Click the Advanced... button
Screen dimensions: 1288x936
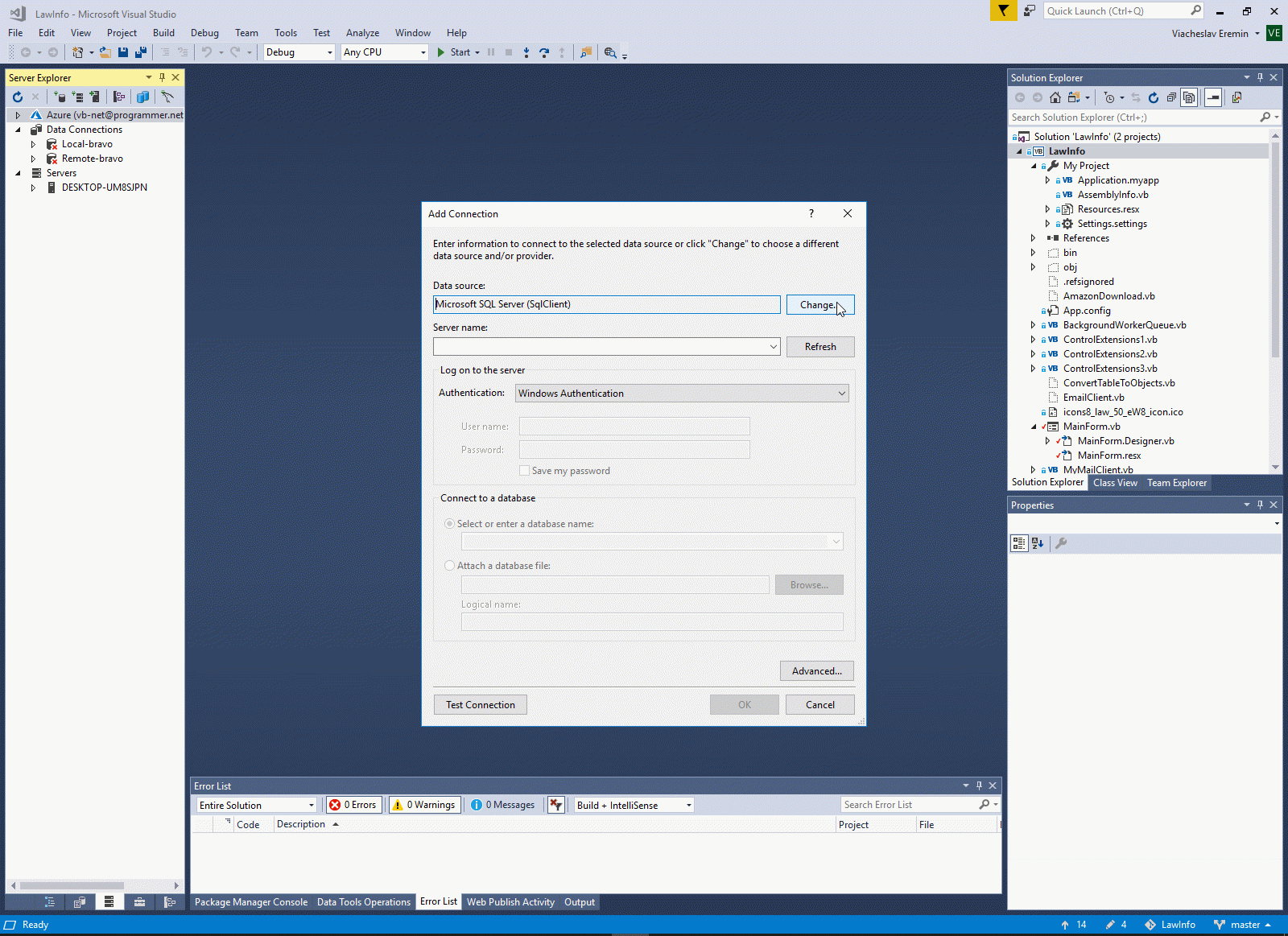[x=817, y=671]
